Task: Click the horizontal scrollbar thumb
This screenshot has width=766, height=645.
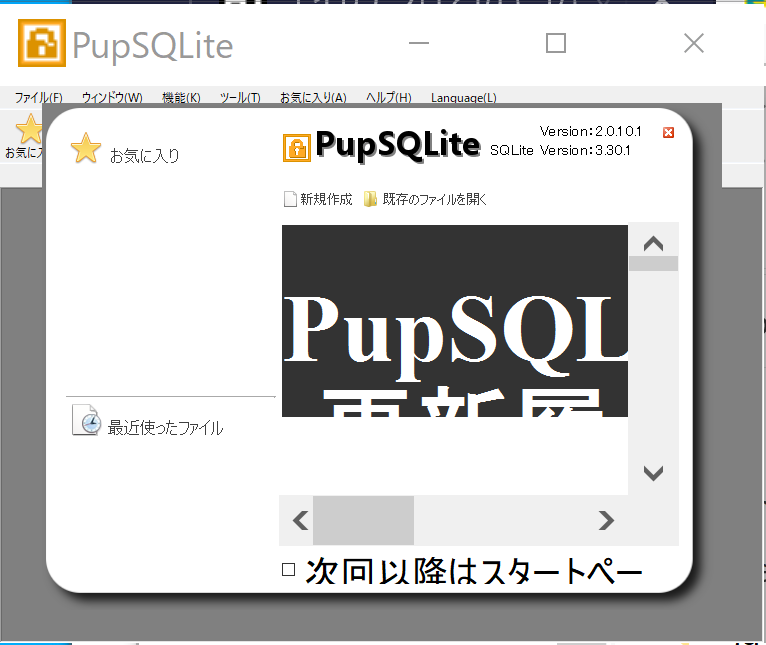Action: 363,520
